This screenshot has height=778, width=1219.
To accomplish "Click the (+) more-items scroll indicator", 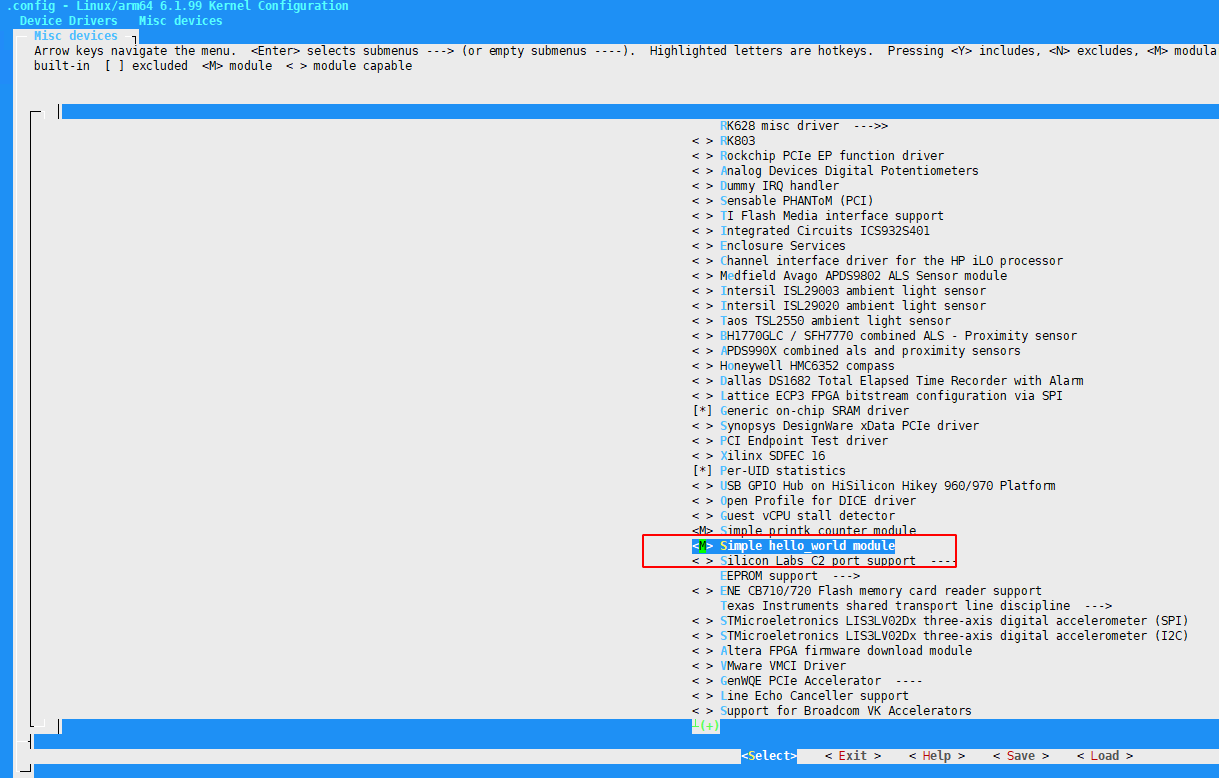I will click(706, 726).
